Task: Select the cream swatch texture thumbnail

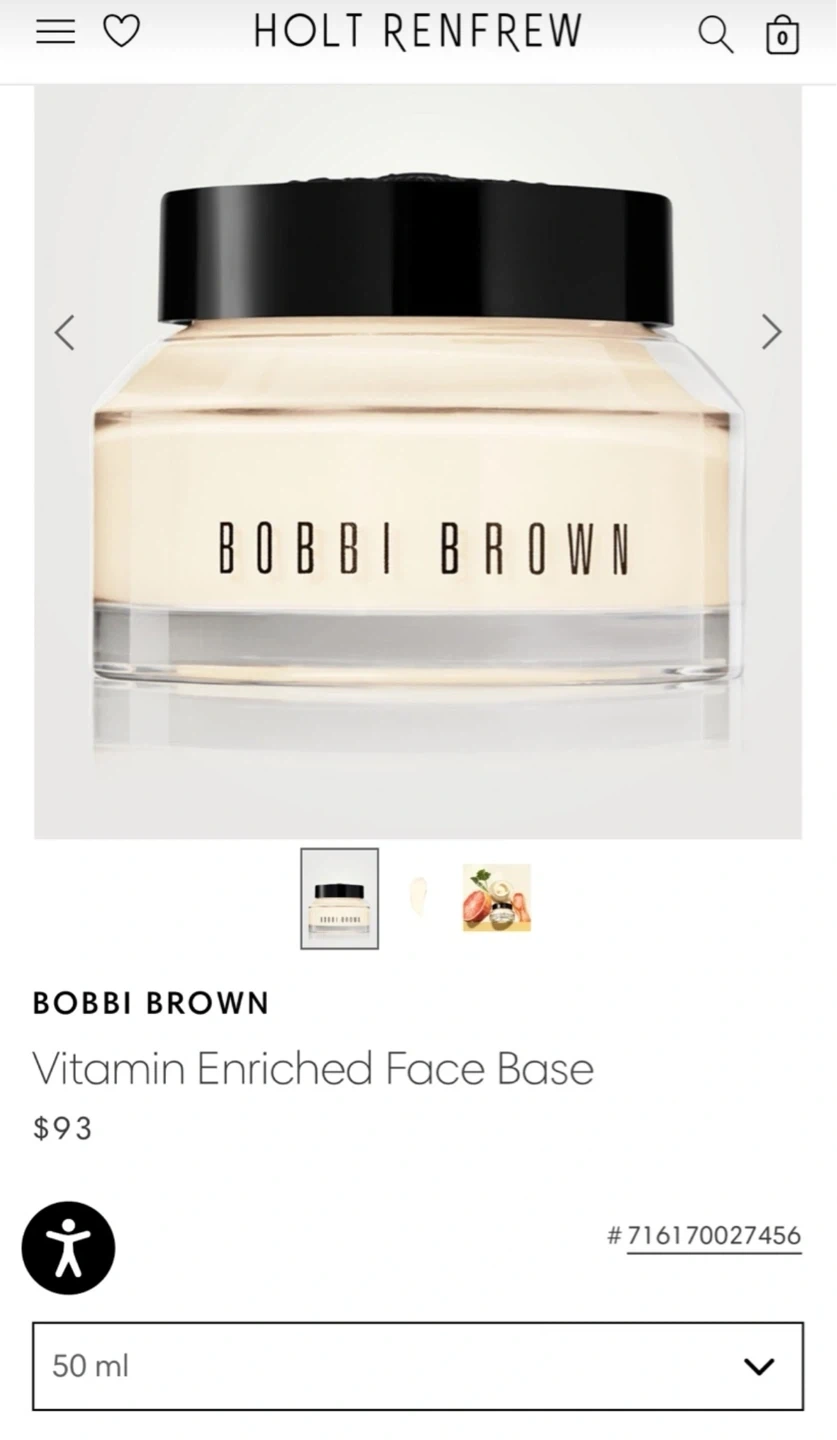Action: click(418, 897)
